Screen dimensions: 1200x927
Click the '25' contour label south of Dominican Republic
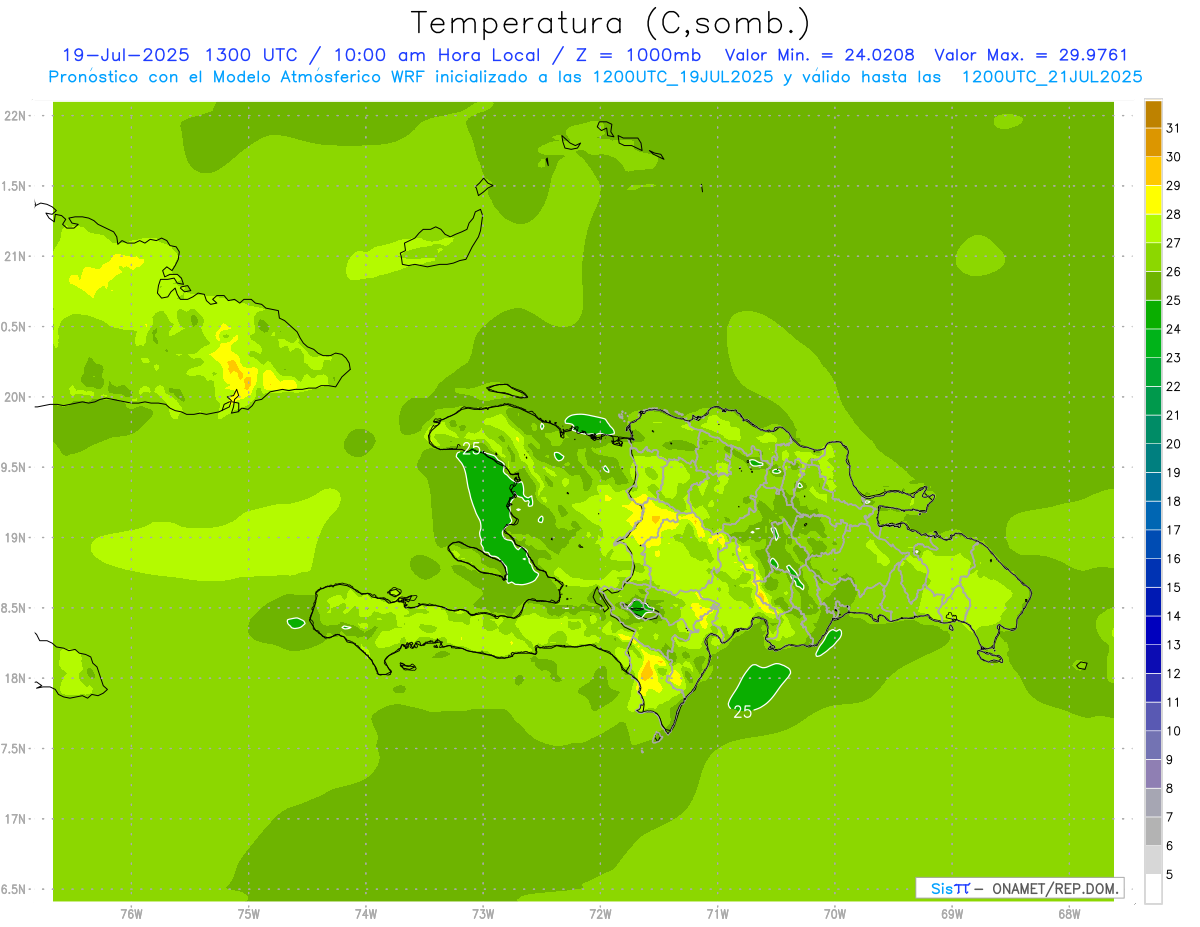coord(743,712)
